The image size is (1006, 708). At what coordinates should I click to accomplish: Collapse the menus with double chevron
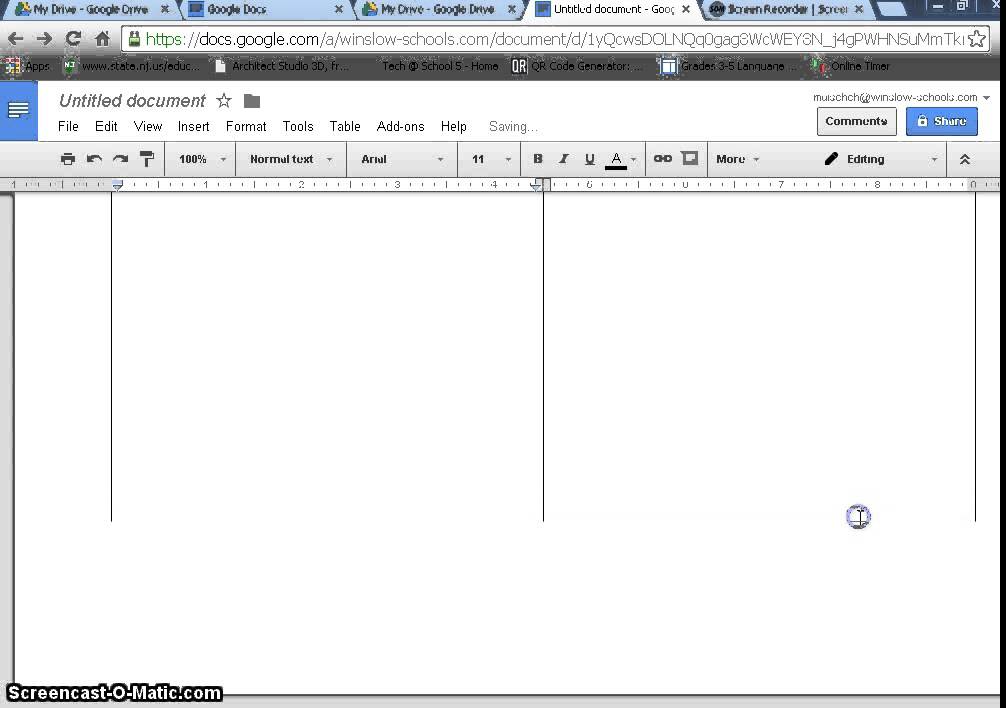click(x=964, y=160)
